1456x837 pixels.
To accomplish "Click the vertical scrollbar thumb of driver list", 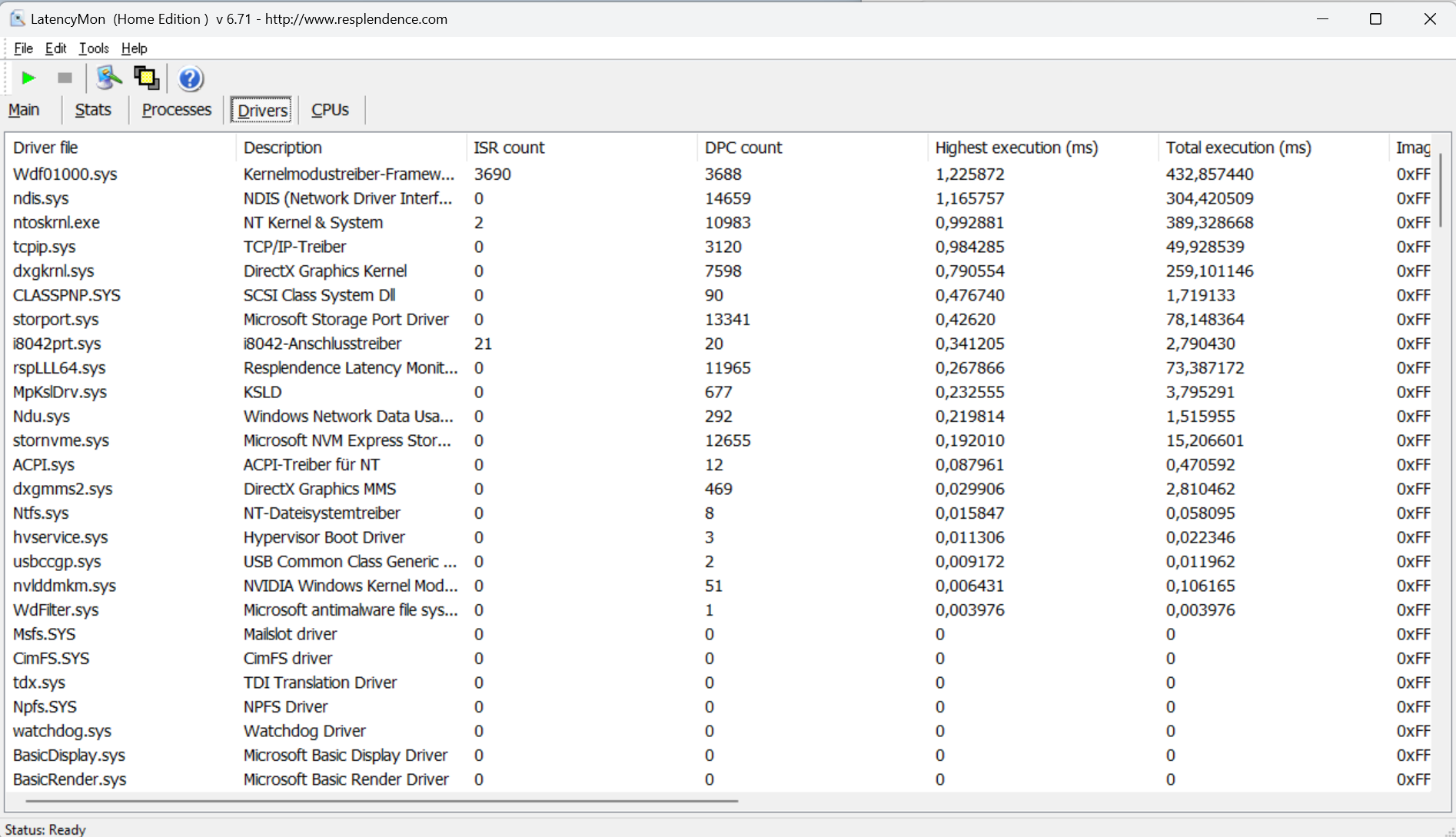I will click(x=1441, y=189).
